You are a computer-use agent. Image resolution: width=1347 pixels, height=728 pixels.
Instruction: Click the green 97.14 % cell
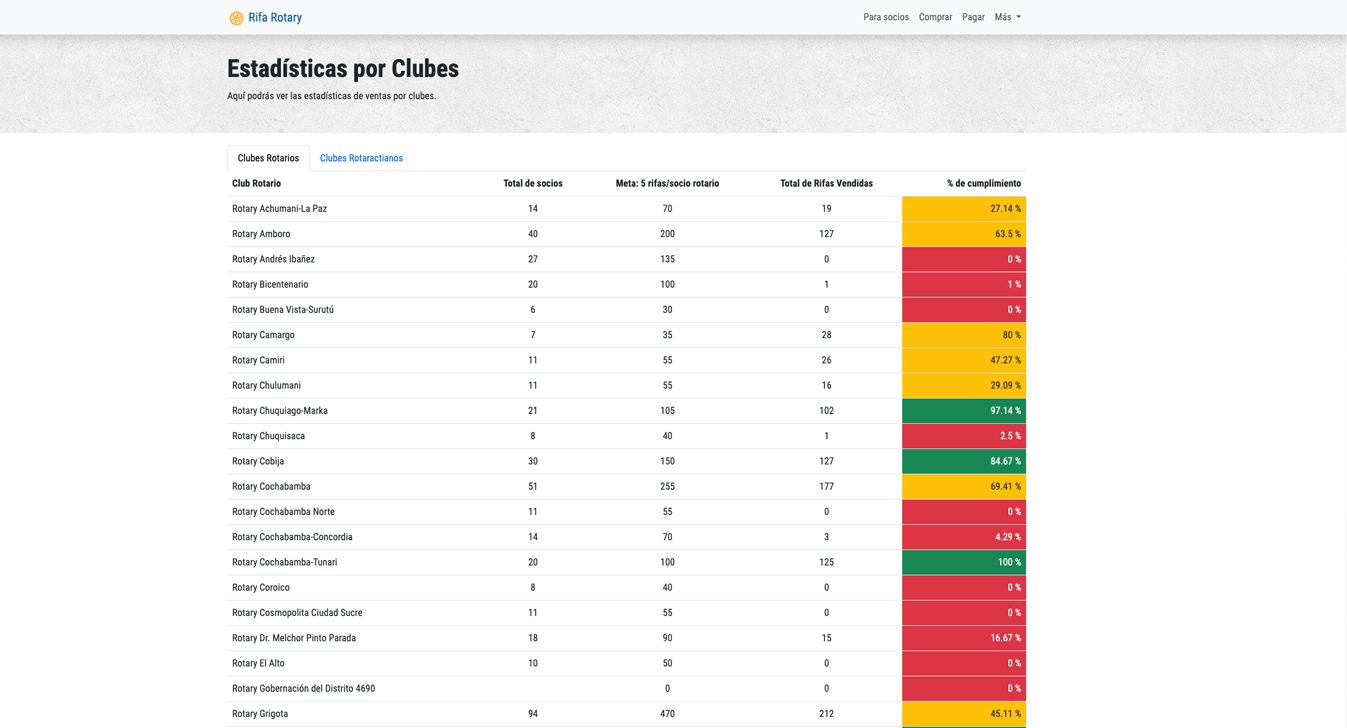pyautogui.click(x=964, y=411)
